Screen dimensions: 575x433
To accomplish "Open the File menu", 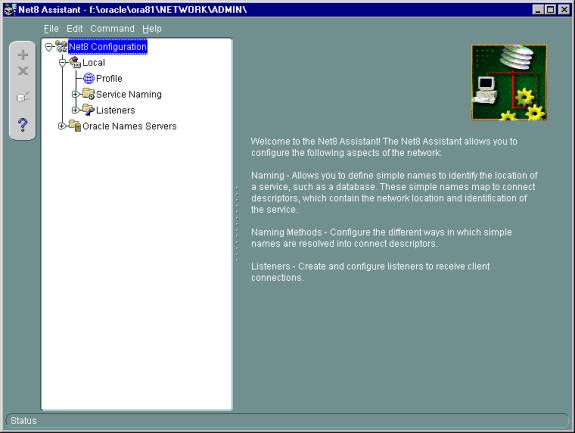I will point(51,29).
